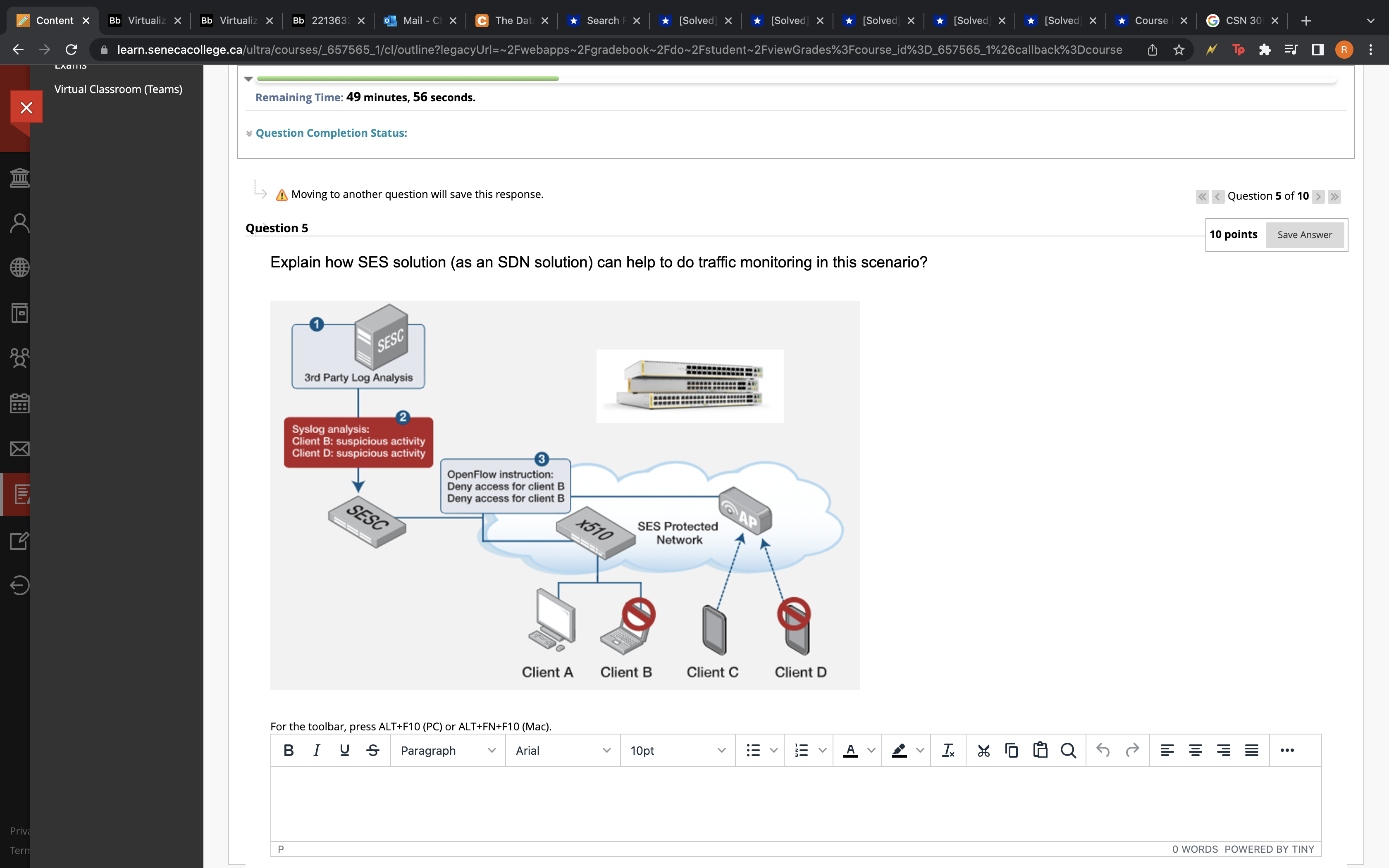This screenshot has height=868, width=1389.
Task: Open the text color picker arrow
Action: (x=871, y=750)
